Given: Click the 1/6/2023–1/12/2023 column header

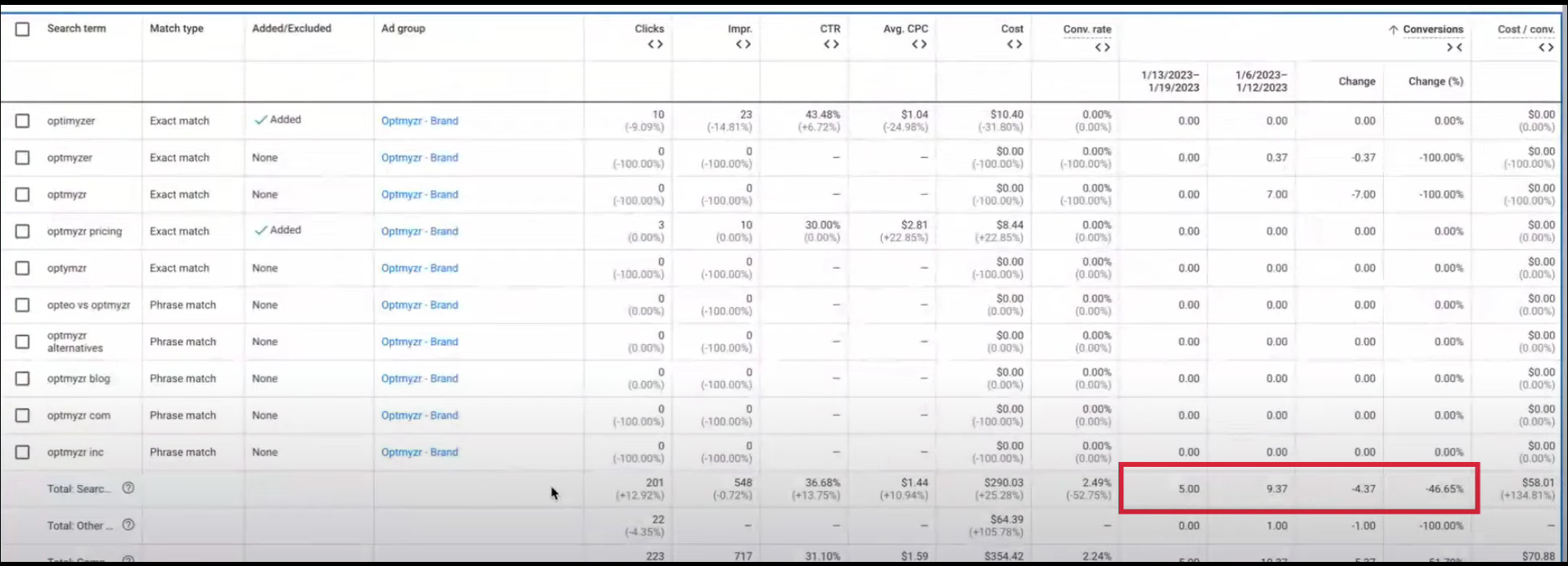Looking at the screenshot, I should click(1261, 81).
